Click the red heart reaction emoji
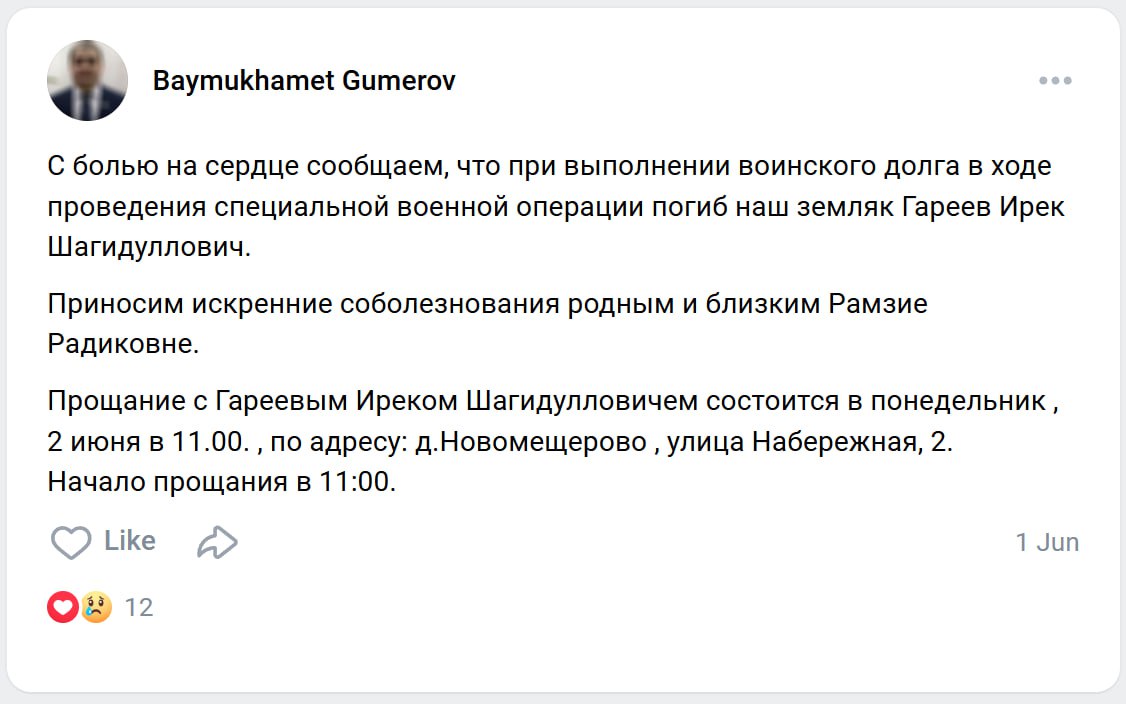This screenshot has width=1126, height=704. pos(63,607)
